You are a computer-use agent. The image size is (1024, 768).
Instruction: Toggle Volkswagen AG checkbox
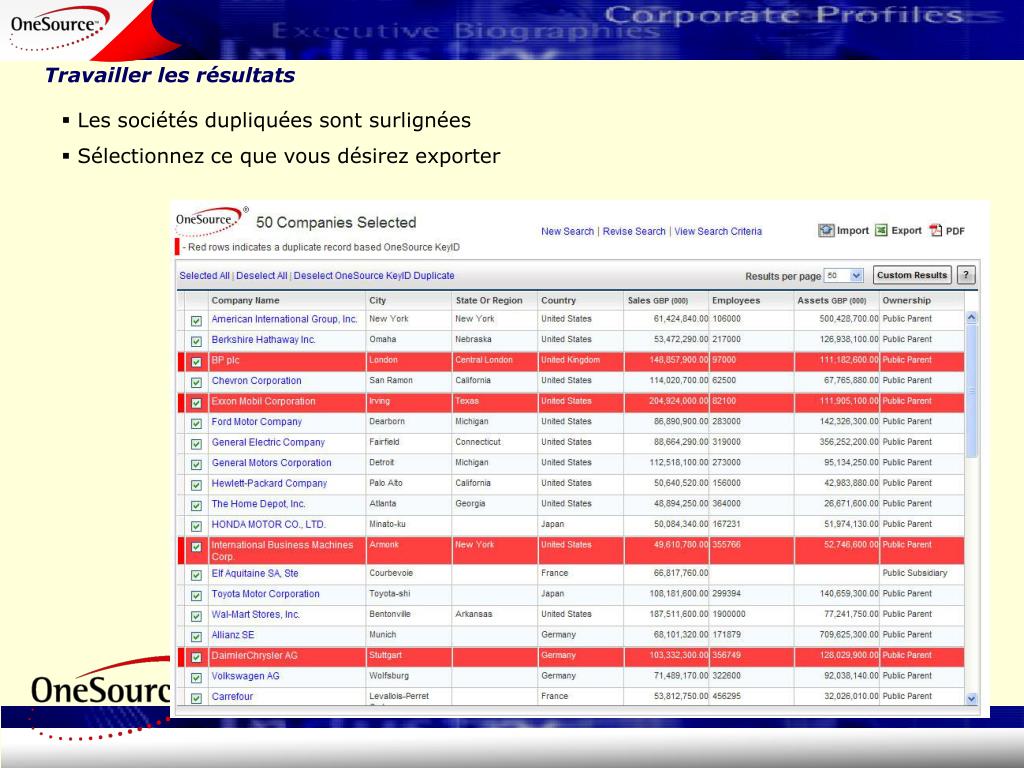[x=196, y=678]
